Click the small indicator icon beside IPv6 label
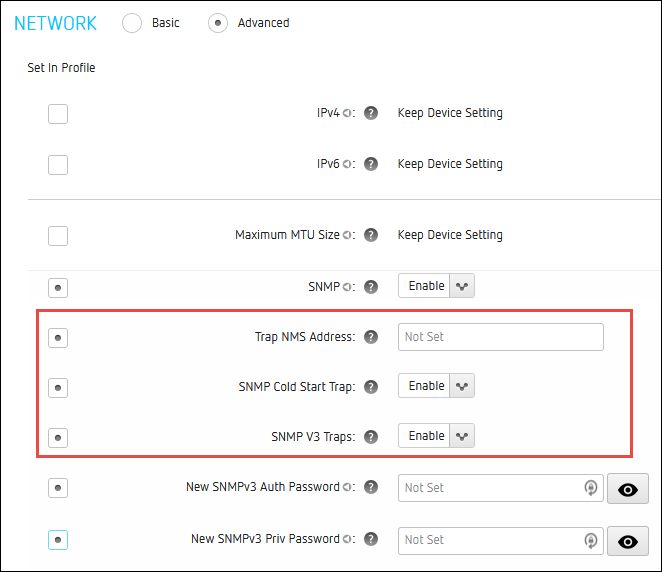This screenshot has height=572, width=662. tap(347, 164)
